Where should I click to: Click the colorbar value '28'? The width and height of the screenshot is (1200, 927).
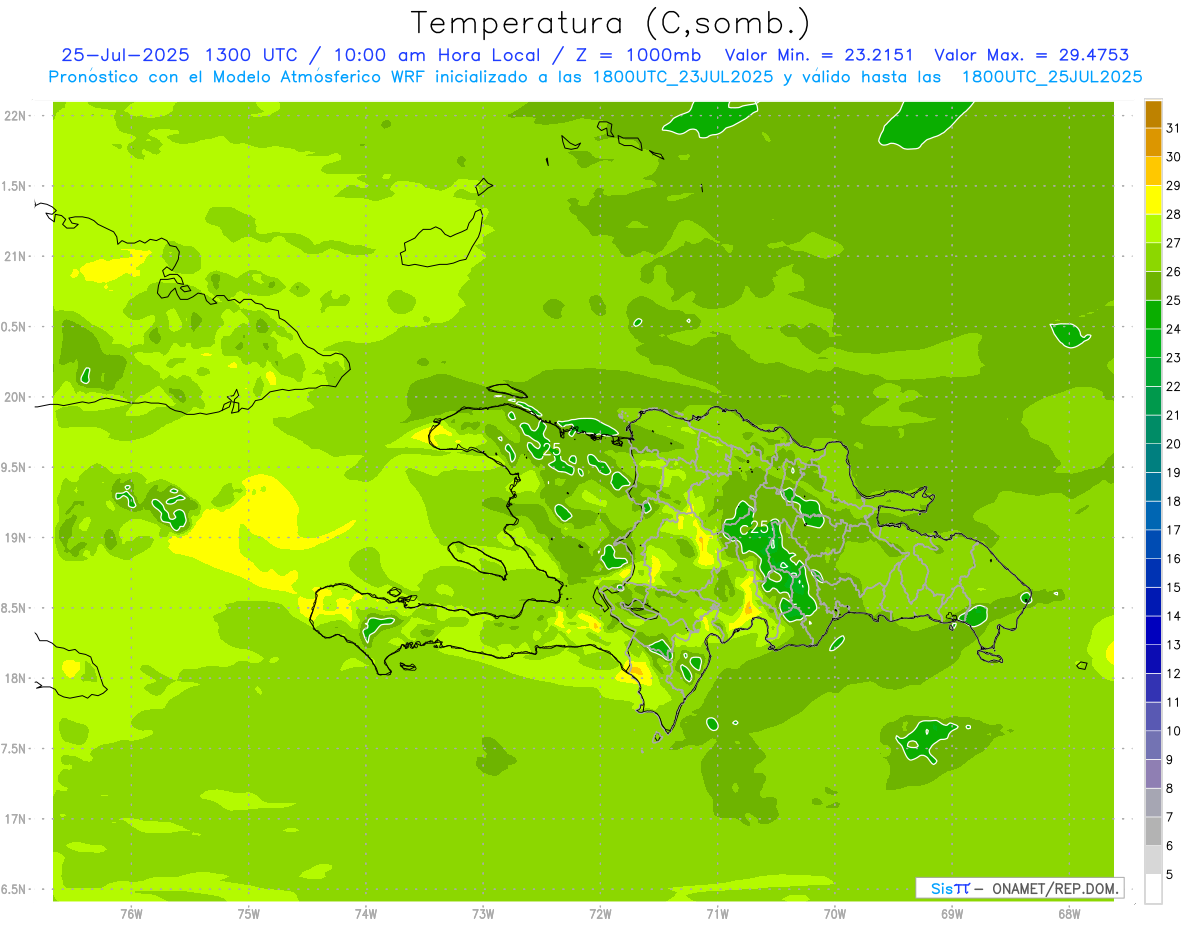pos(1174,214)
